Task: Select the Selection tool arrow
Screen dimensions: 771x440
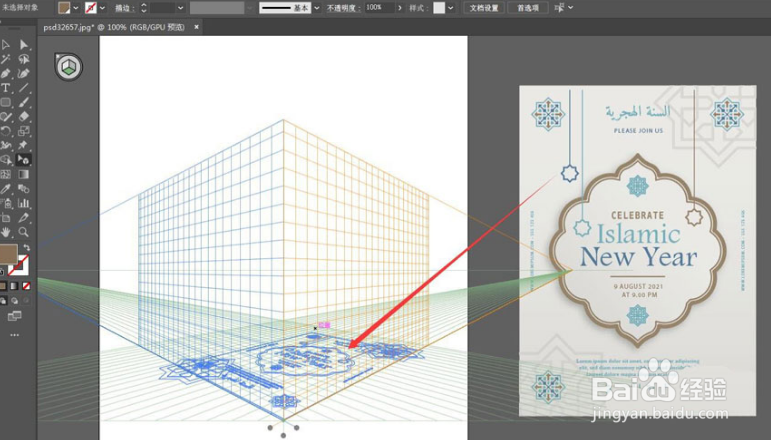Action: pos(6,45)
